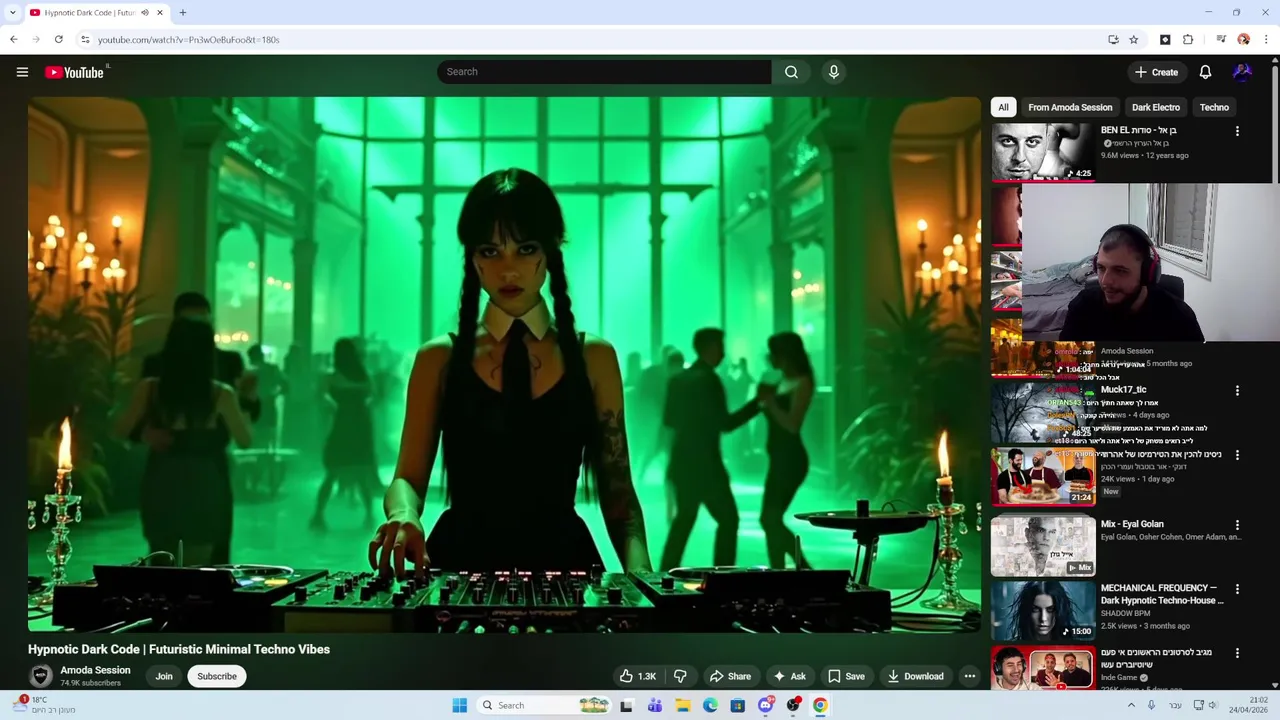Screen dimensions: 1280x720
Task: Open Mix - Eyal Golan thumbnail
Action: click(x=1043, y=546)
